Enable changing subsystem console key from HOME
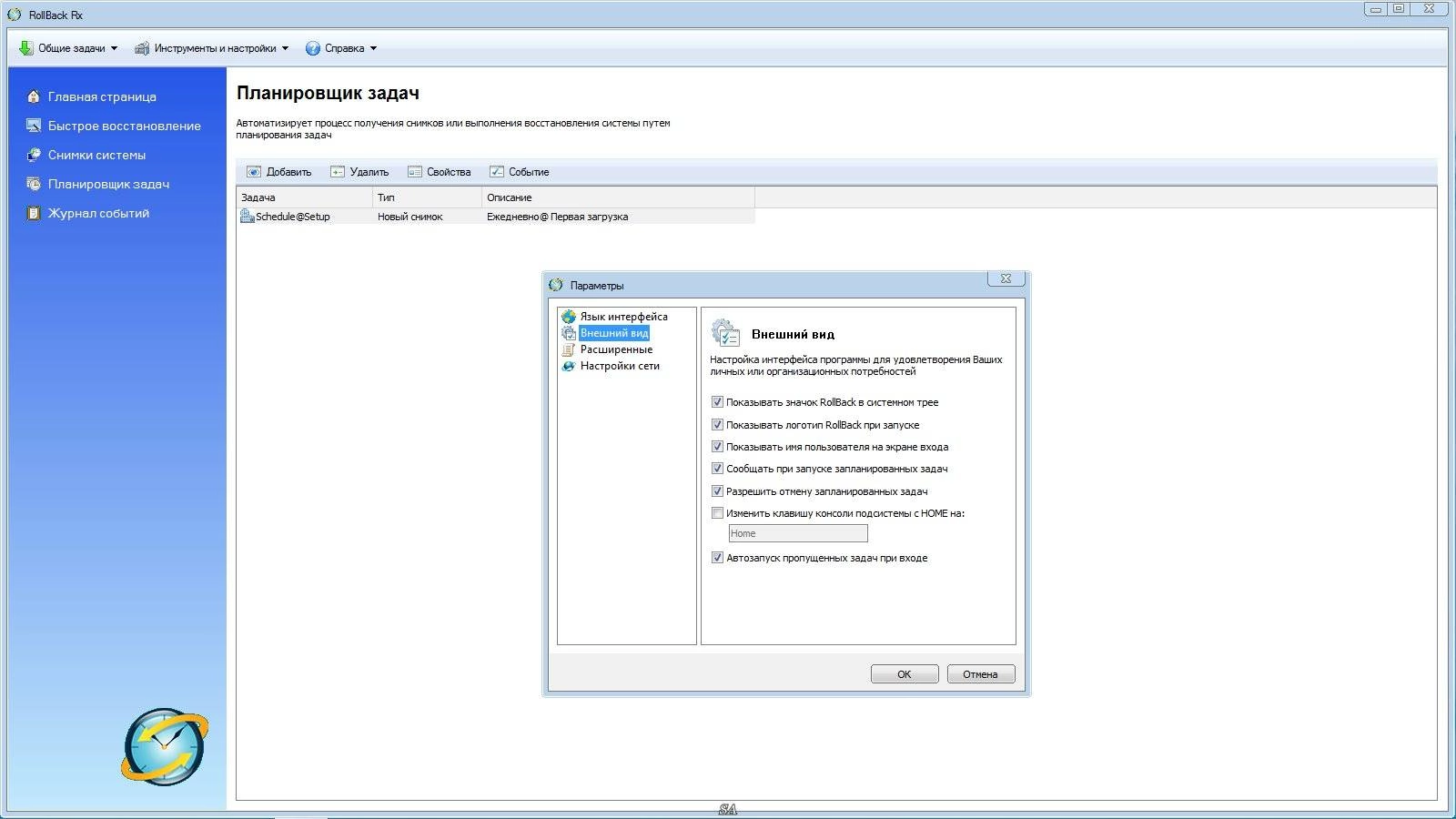 point(717,513)
